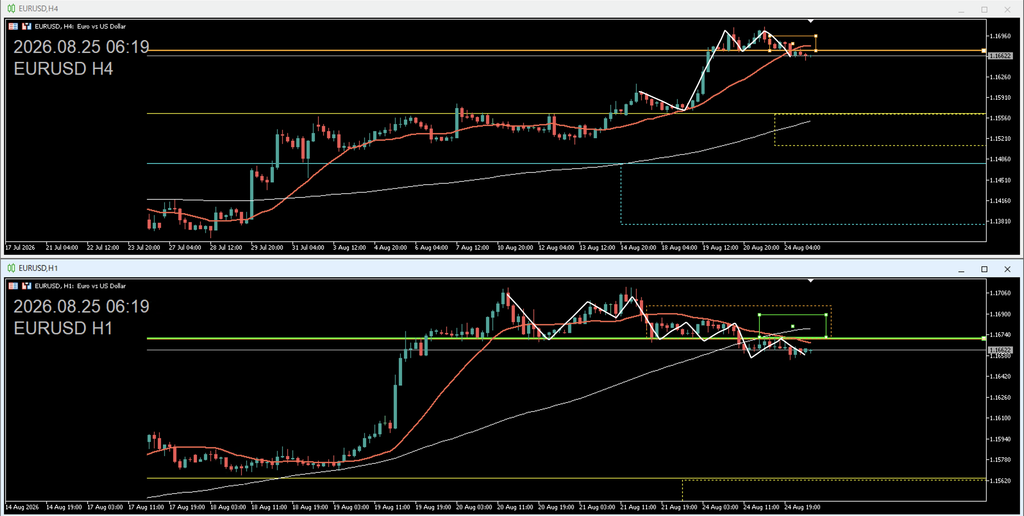Click '14 Aug 2026' on H1 time axis
The width and height of the screenshot is (1024, 516).
22,508
